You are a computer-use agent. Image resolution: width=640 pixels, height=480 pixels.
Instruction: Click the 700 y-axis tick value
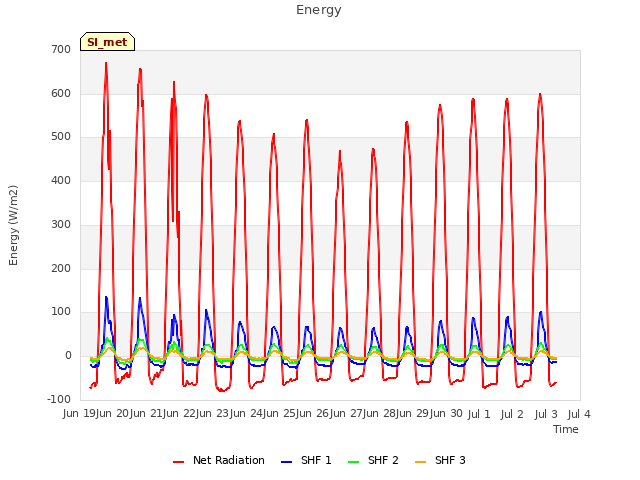61,50
